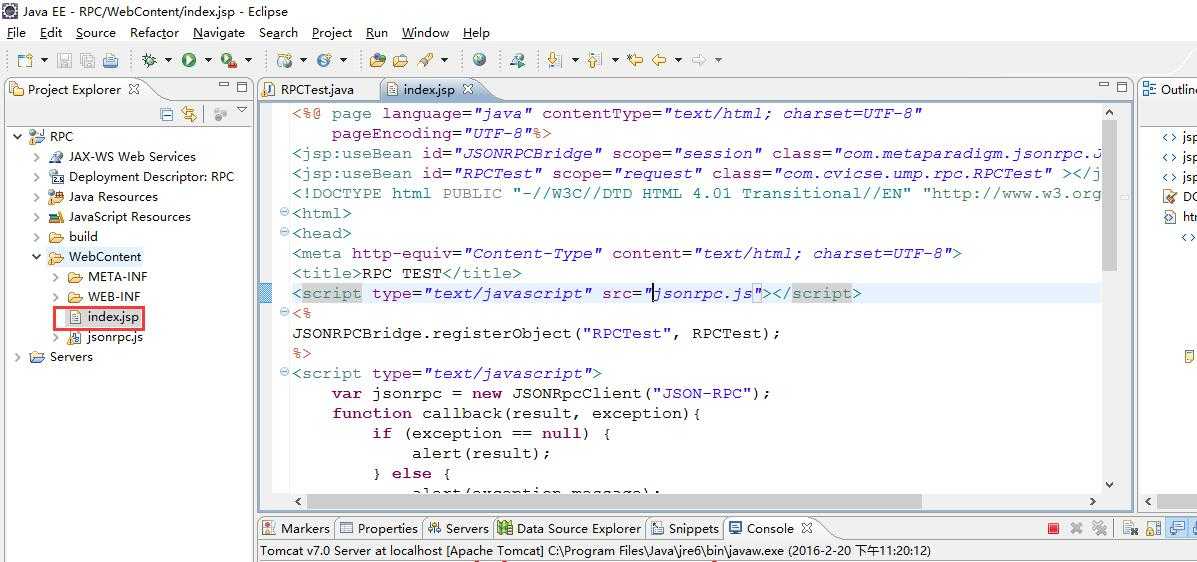This screenshot has height=562, width=1197.
Task: Expand the Servers node
Action: pyautogui.click(x=18, y=357)
